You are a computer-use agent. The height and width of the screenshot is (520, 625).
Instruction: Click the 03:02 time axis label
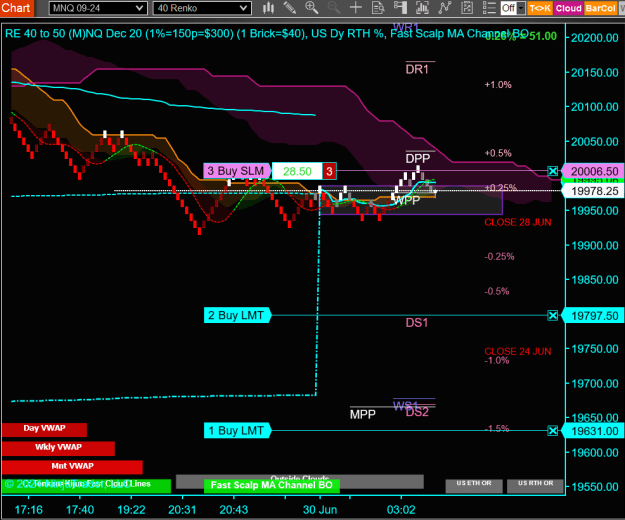(401, 510)
